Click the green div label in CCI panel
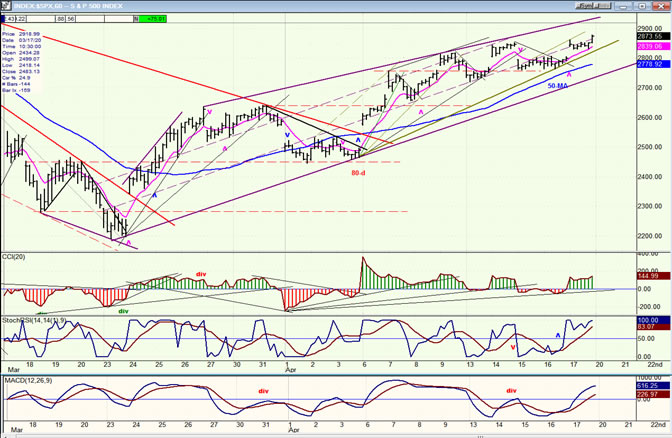This screenshot has height=438, width=672. pos(123,312)
